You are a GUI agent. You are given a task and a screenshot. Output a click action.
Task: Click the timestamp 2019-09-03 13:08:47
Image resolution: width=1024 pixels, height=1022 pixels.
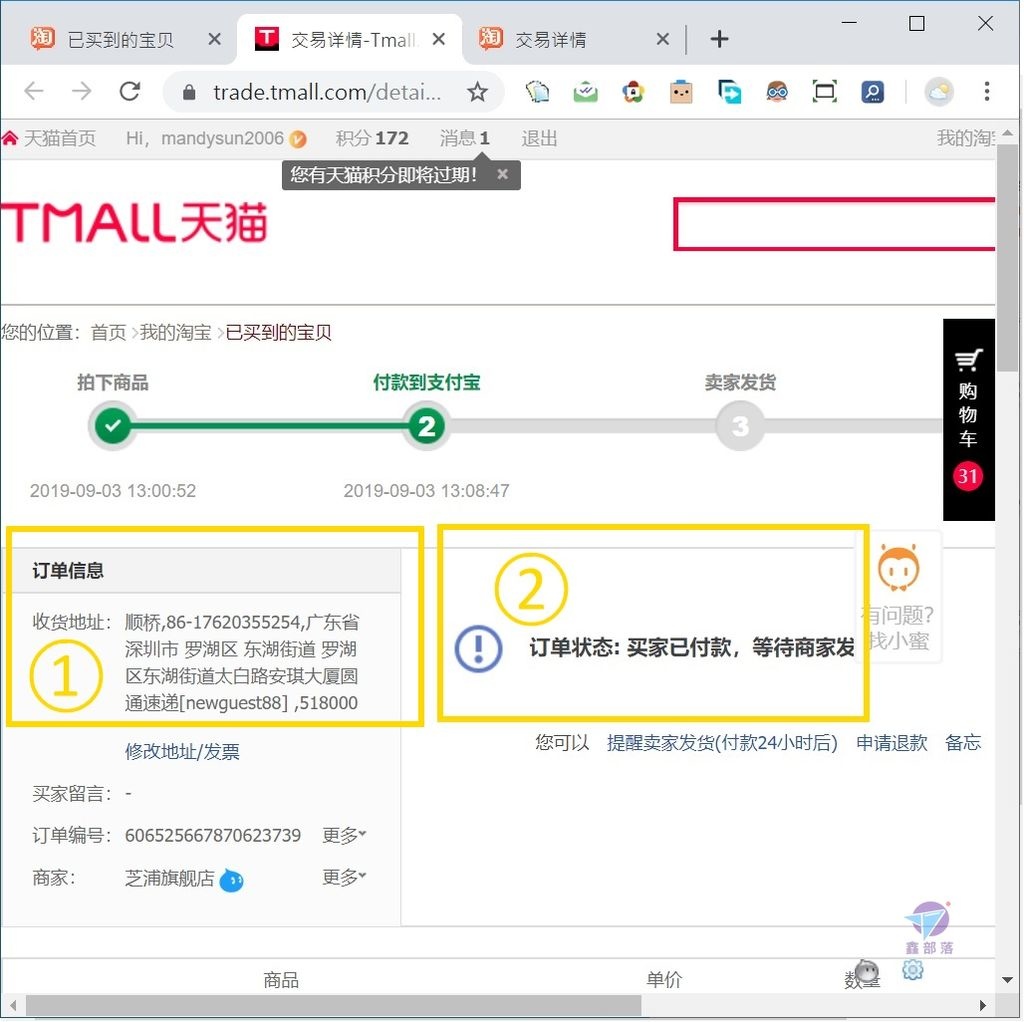[x=426, y=490]
